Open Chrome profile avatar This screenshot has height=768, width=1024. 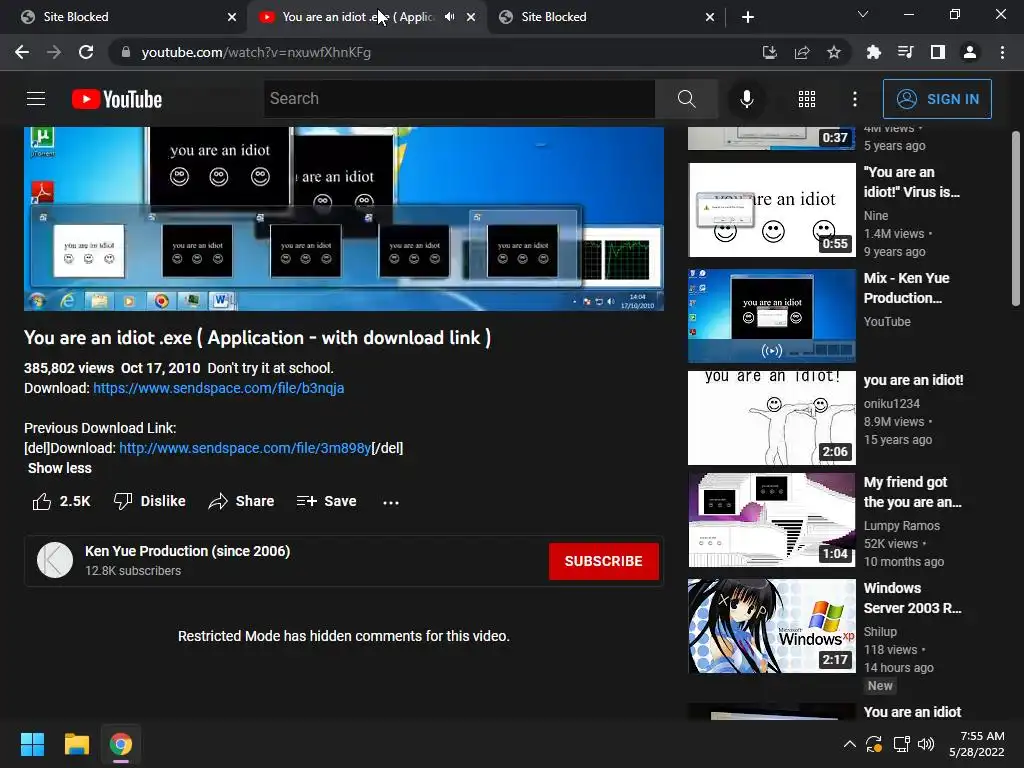[970, 52]
